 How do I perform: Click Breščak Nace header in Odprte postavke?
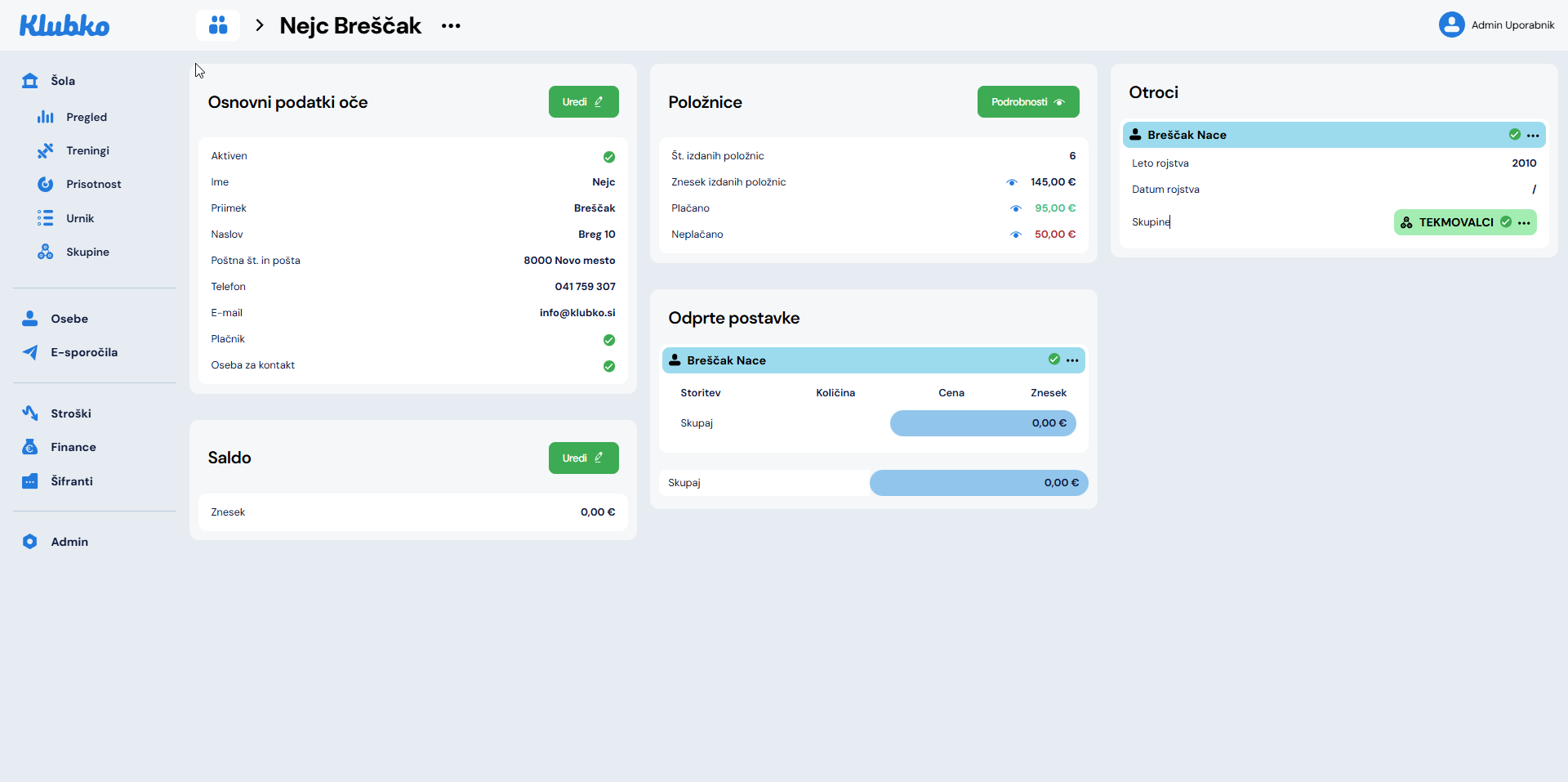857,360
